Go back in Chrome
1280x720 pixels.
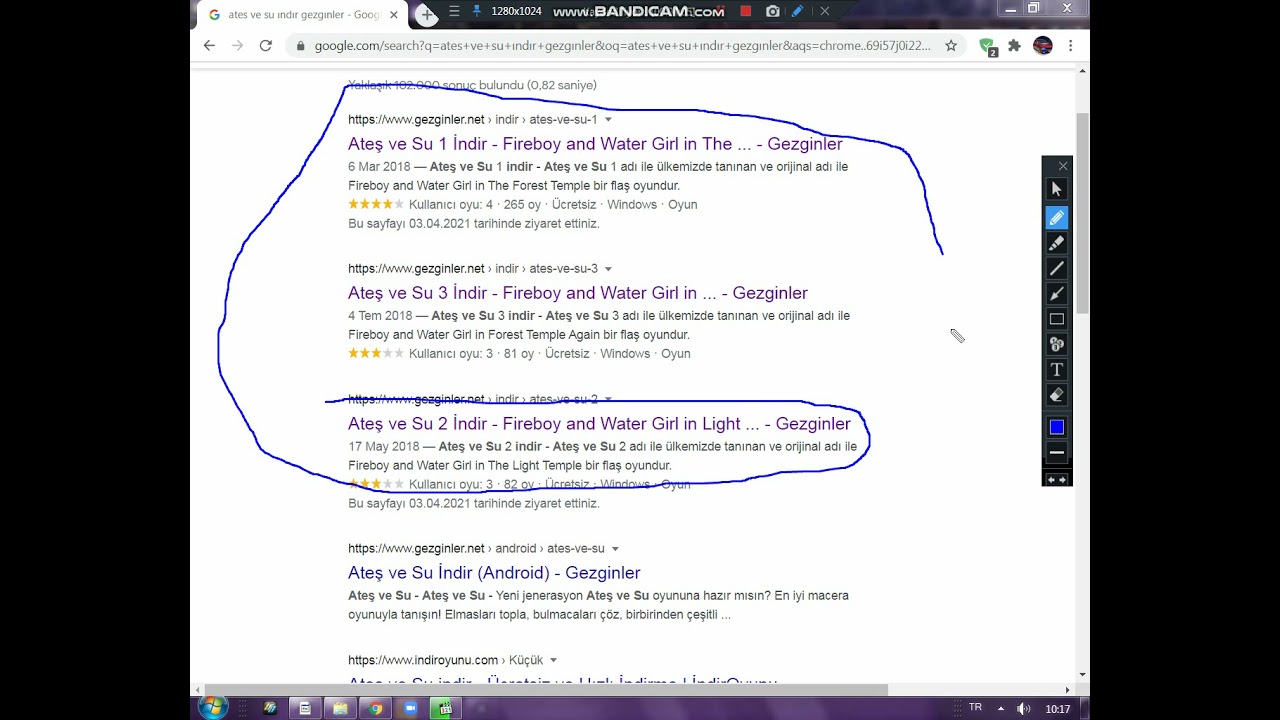209,45
